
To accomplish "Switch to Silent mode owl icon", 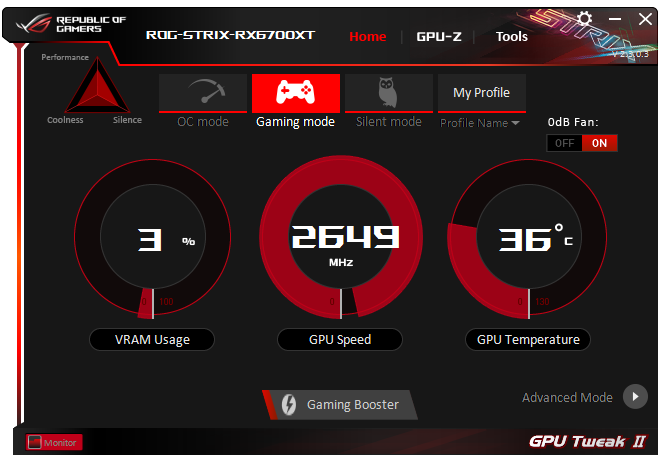I will pos(389,93).
